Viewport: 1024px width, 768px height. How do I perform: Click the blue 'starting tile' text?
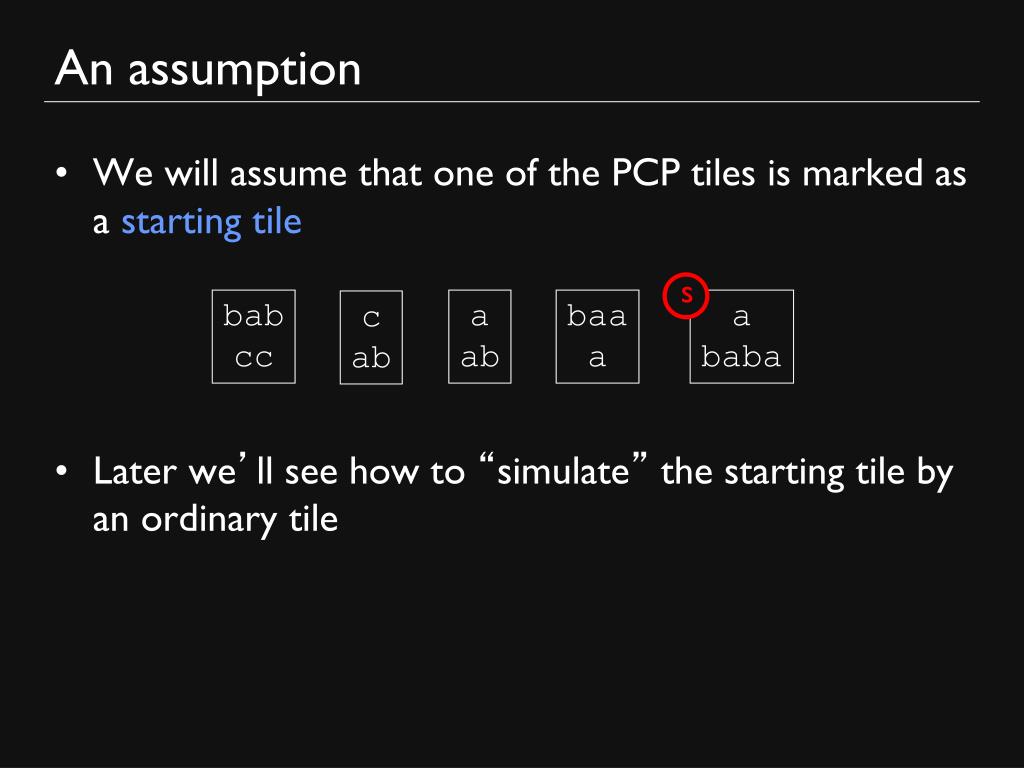(x=211, y=222)
